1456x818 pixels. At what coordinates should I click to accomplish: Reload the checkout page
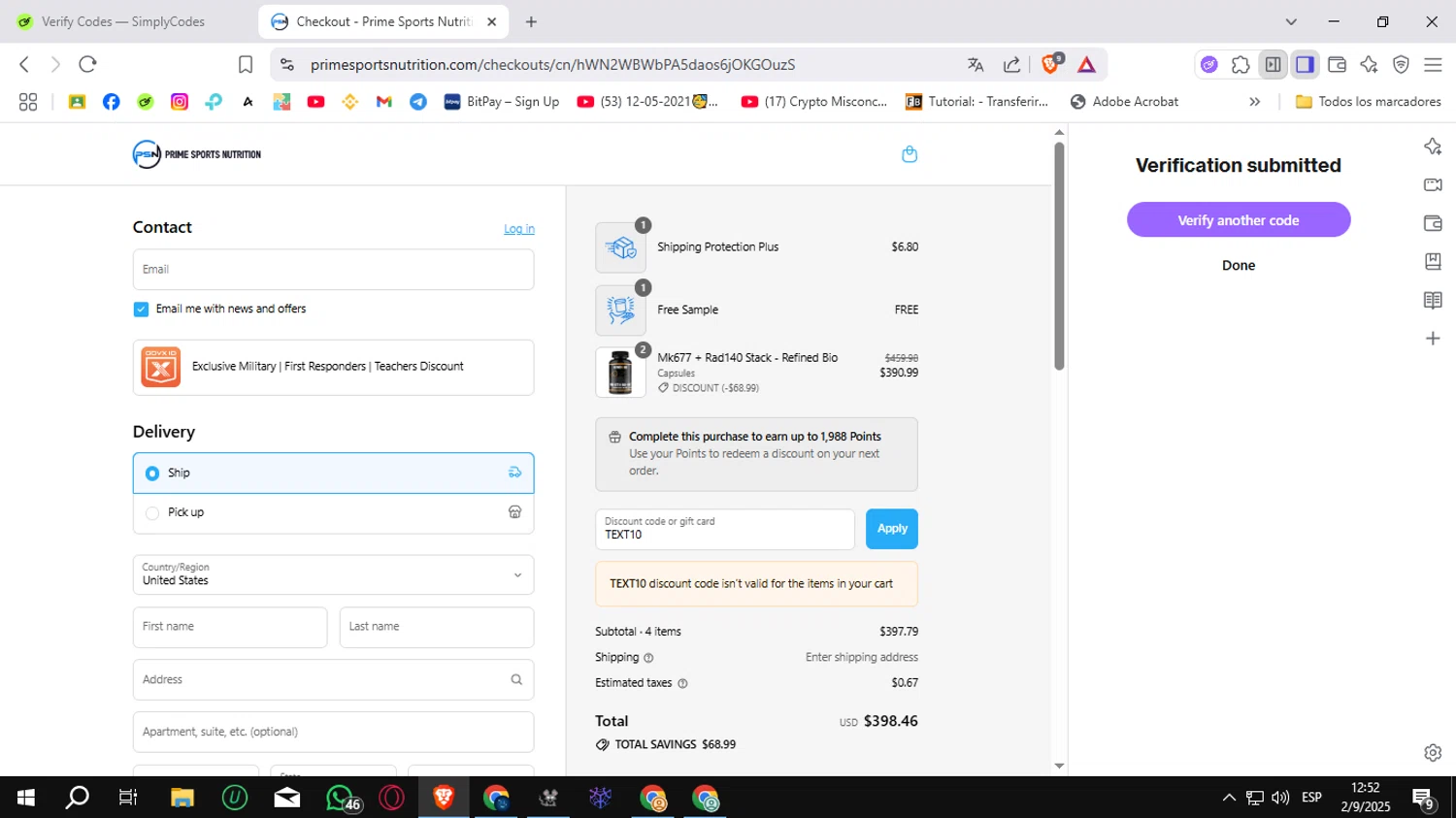point(88,65)
